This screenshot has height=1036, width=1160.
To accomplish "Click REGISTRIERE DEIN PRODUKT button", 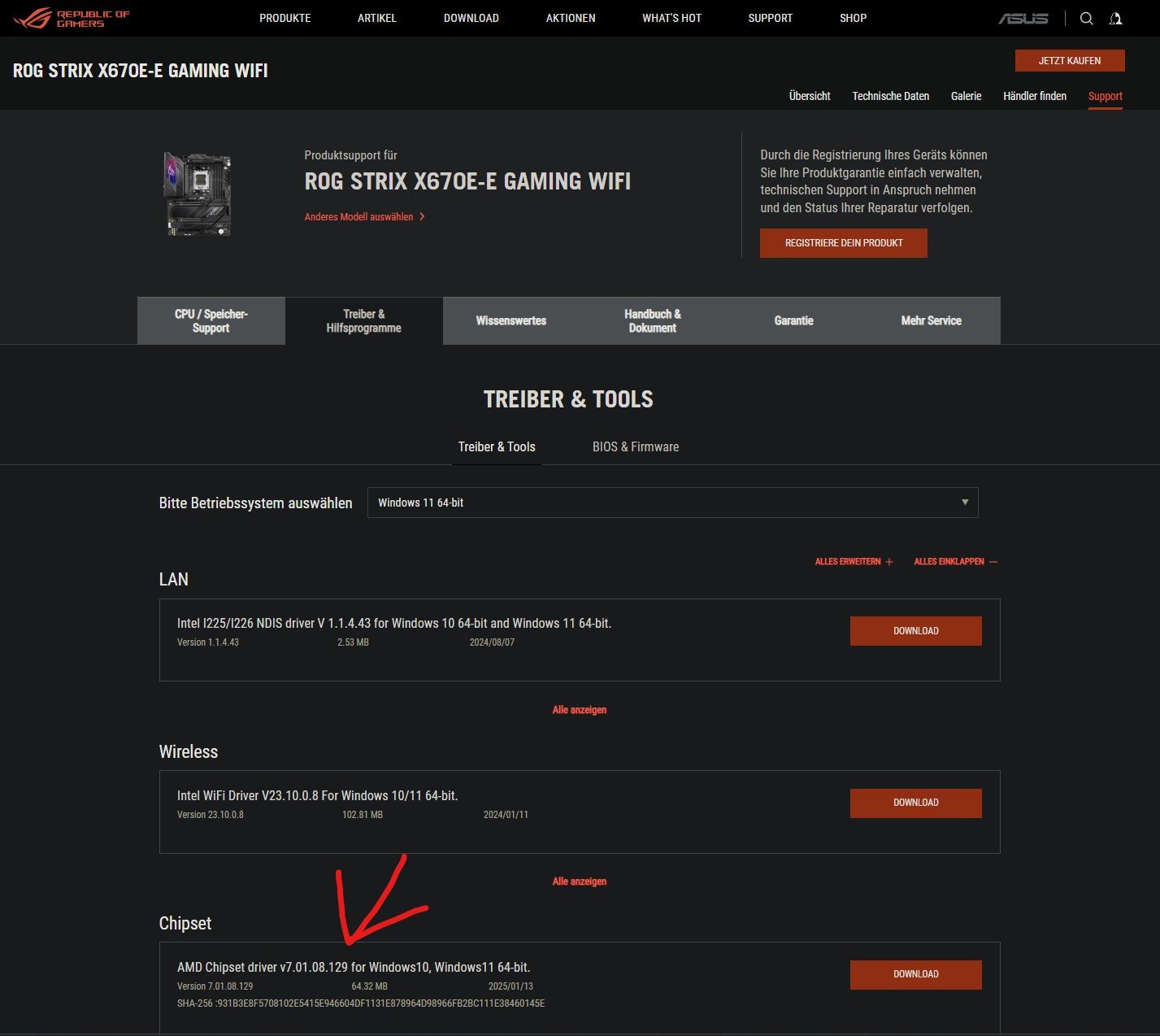I will point(844,243).
